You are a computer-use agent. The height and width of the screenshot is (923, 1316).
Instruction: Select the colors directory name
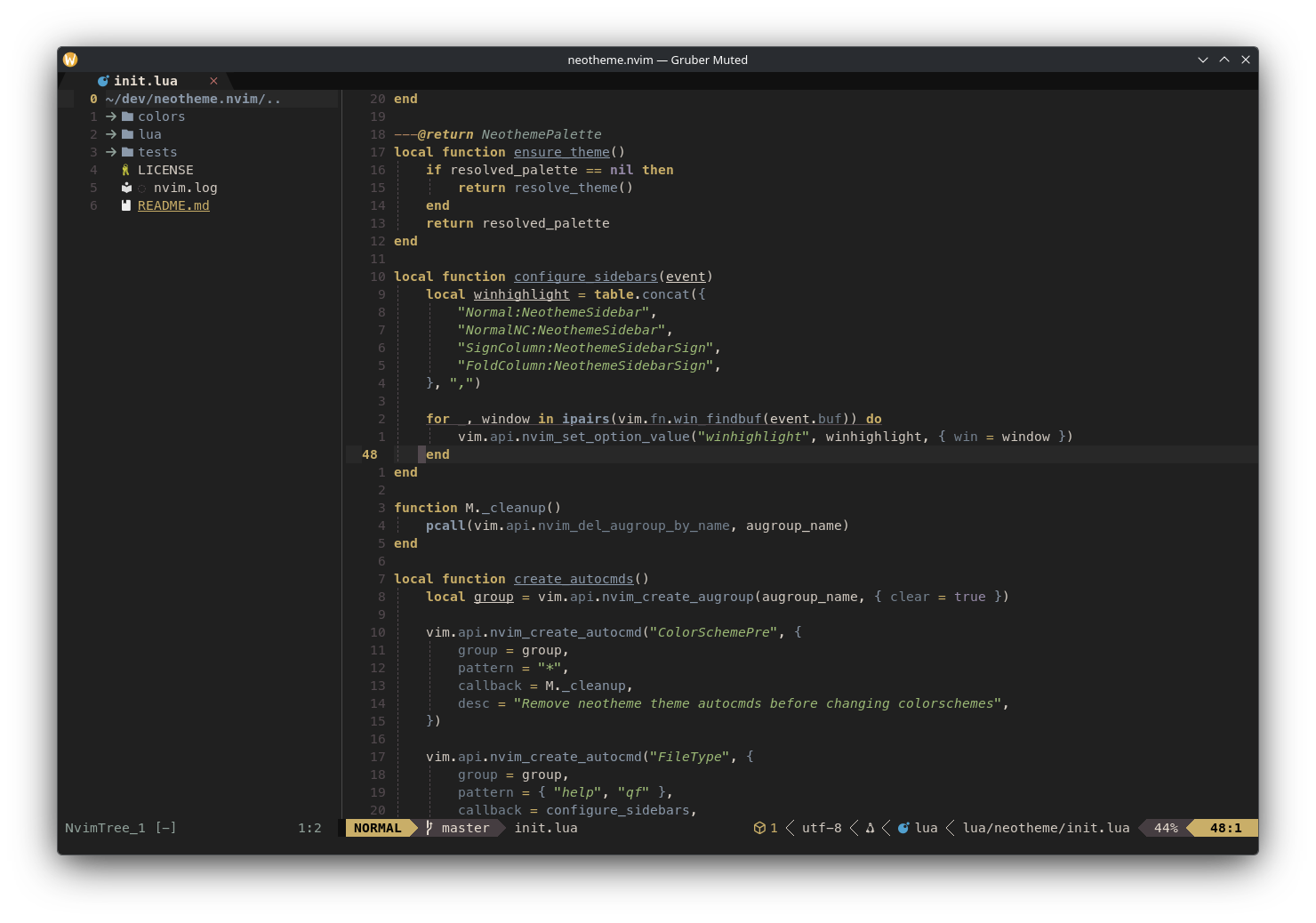click(x=162, y=116)
